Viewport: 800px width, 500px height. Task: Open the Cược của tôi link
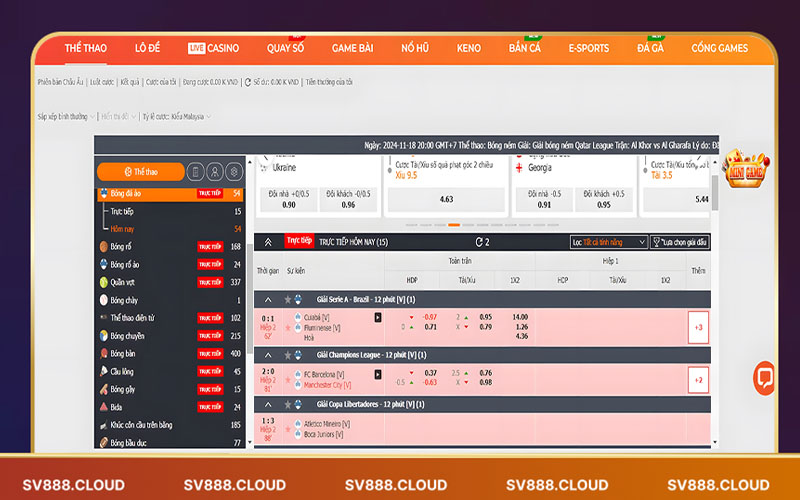pos(161,82)
